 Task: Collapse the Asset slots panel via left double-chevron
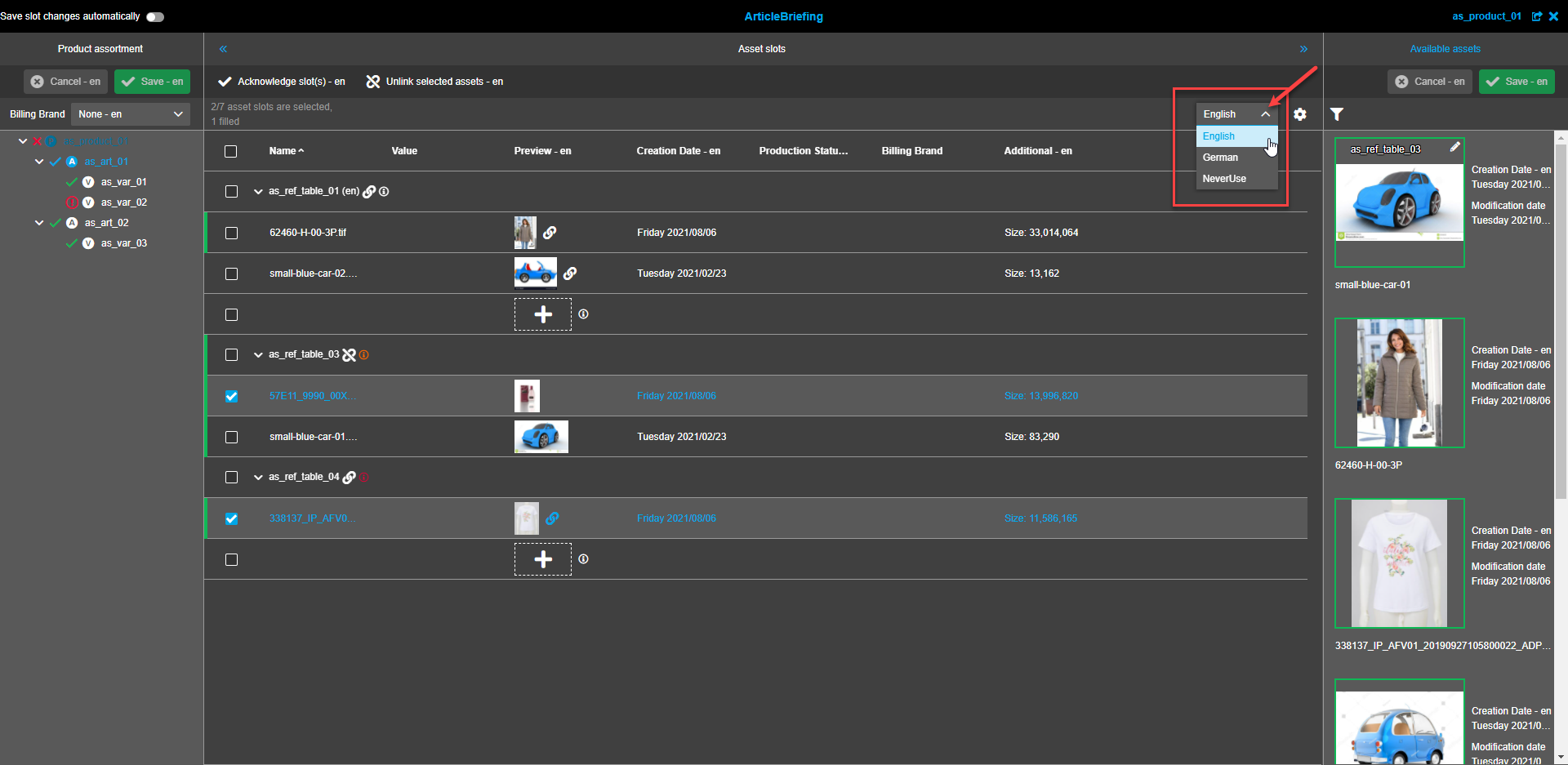pos(223,49)
